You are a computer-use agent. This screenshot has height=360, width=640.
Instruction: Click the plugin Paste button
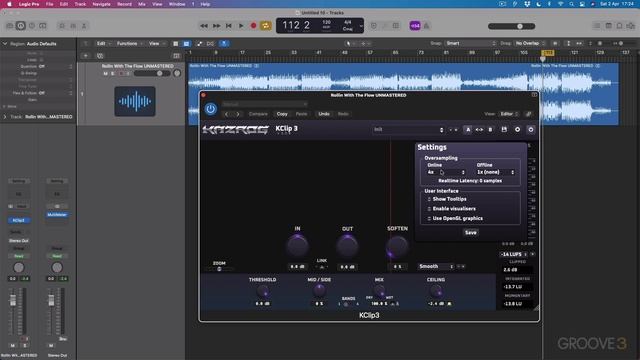[302, 114]
